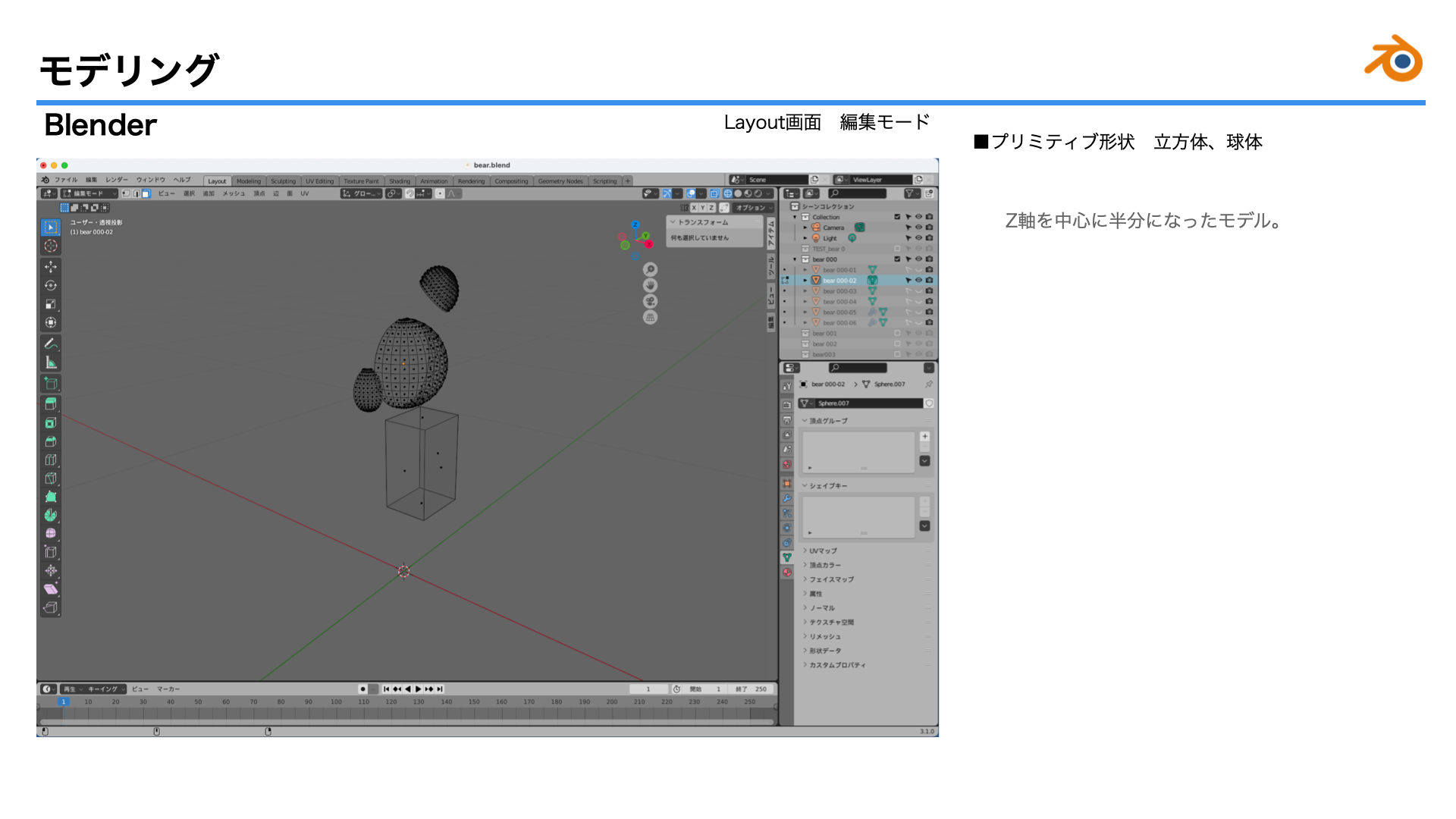Image resolution: width=1456 pixels, height=819 pixels.
Task: Toggle camera view gizmo button
Action: (650, 302)
